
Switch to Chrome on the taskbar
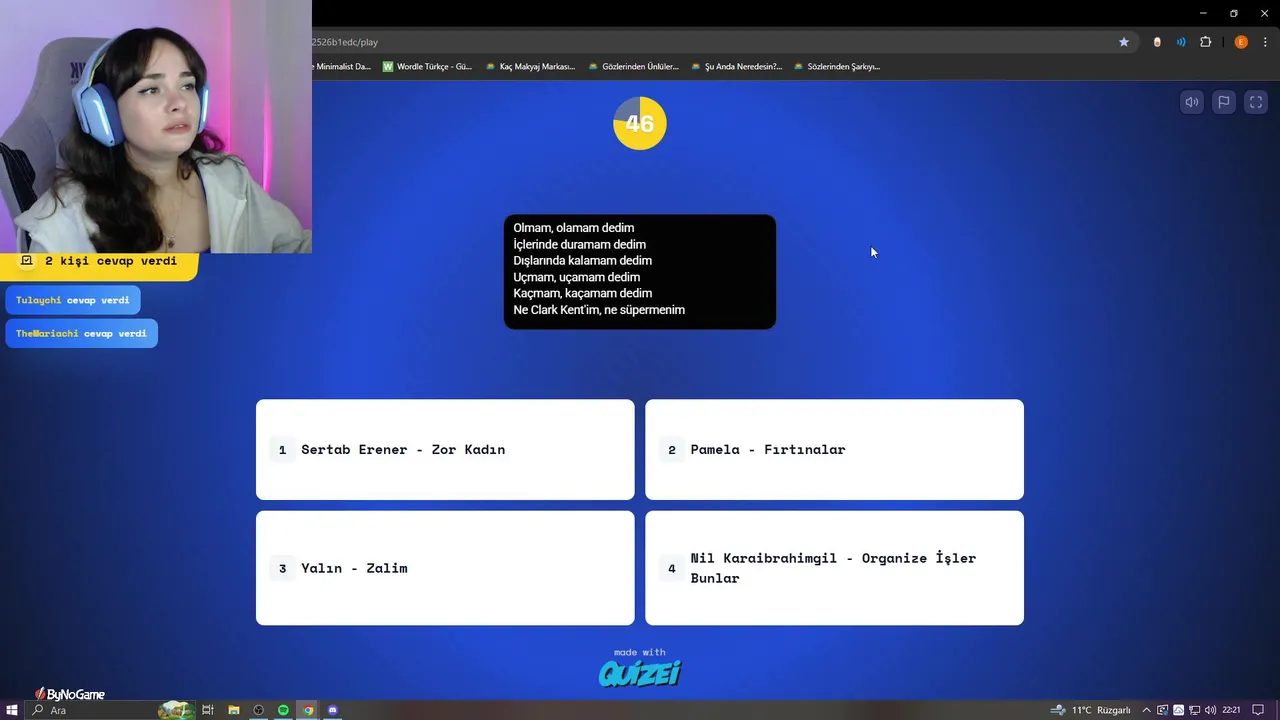[308, 710]
